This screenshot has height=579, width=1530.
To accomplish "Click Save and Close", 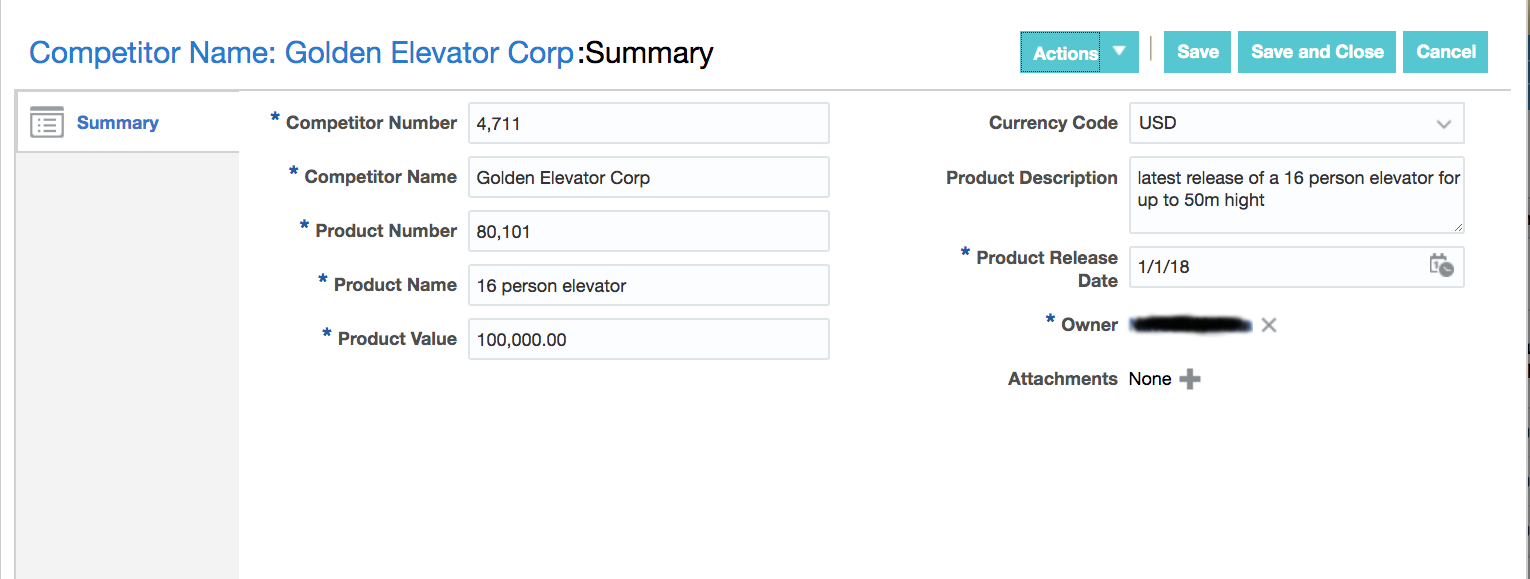I will click(1317, 52).
